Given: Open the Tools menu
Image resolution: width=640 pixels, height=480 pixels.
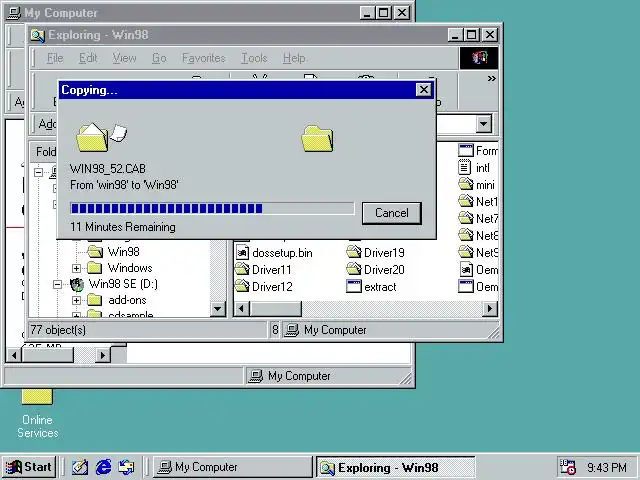Looking at the screenshot, I should [x=254, y=58].
